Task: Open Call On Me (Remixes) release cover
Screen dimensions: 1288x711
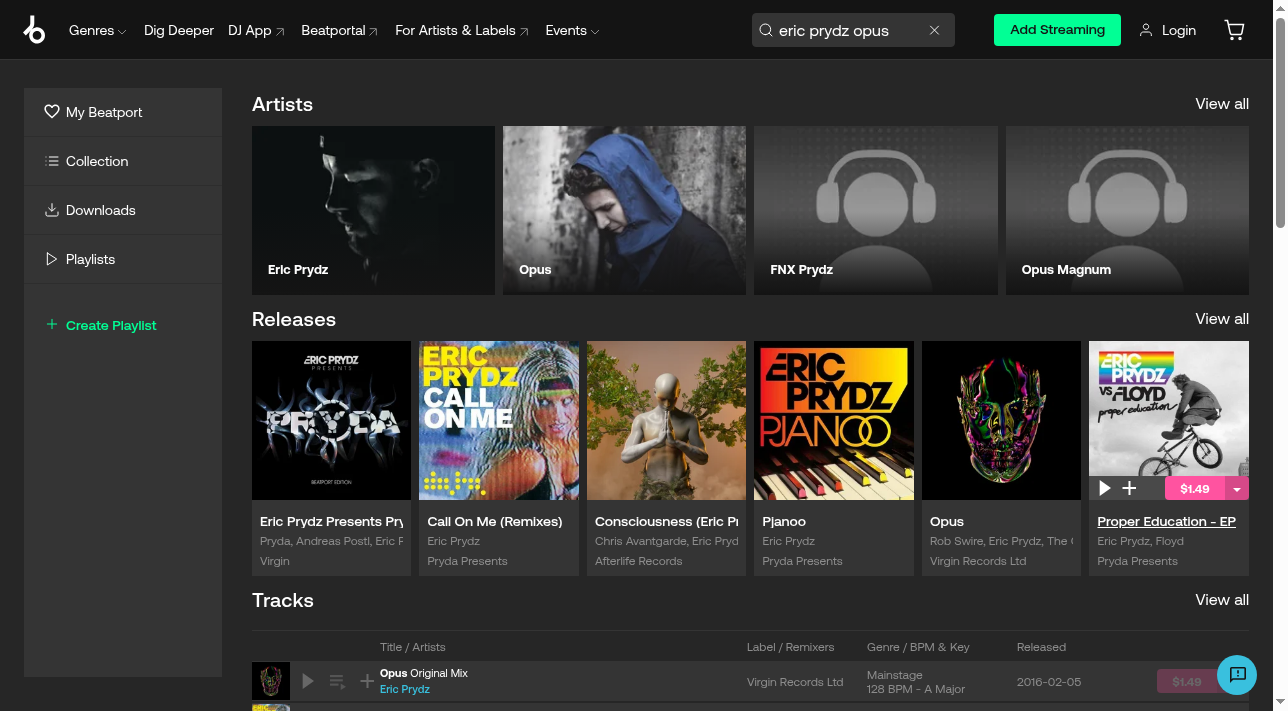Action: click(x=499, y=420)
